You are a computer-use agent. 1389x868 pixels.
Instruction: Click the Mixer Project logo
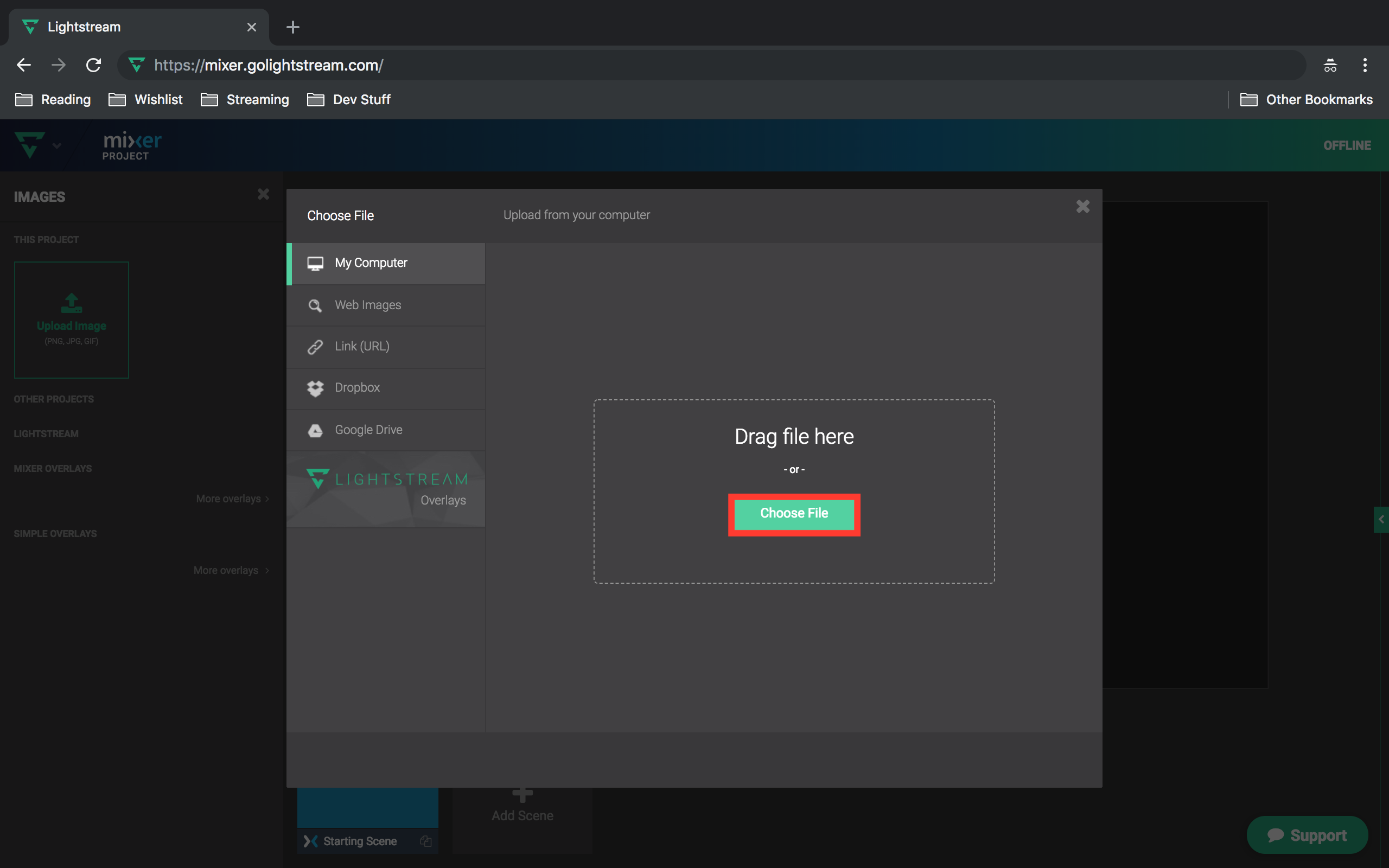tap(131, 145)
